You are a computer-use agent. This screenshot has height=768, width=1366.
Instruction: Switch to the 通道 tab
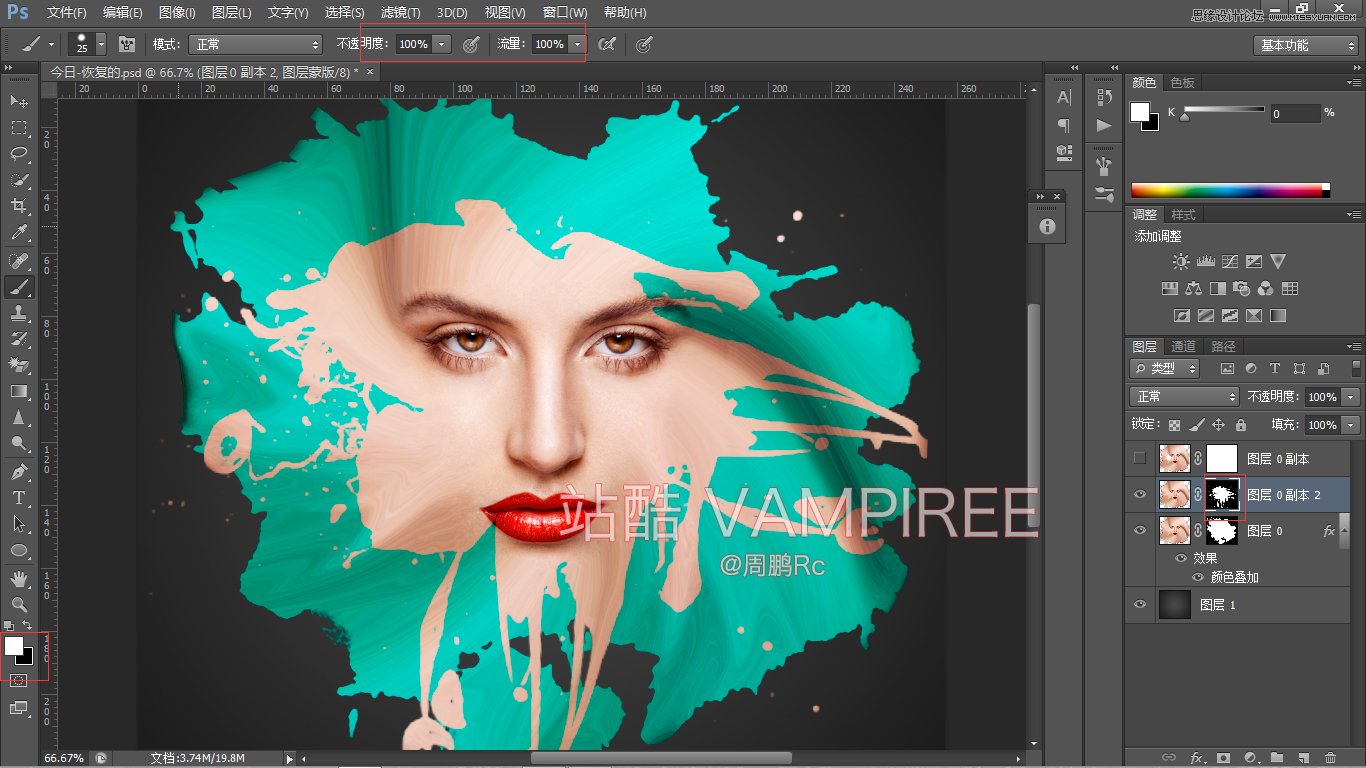coord(1183,346)
